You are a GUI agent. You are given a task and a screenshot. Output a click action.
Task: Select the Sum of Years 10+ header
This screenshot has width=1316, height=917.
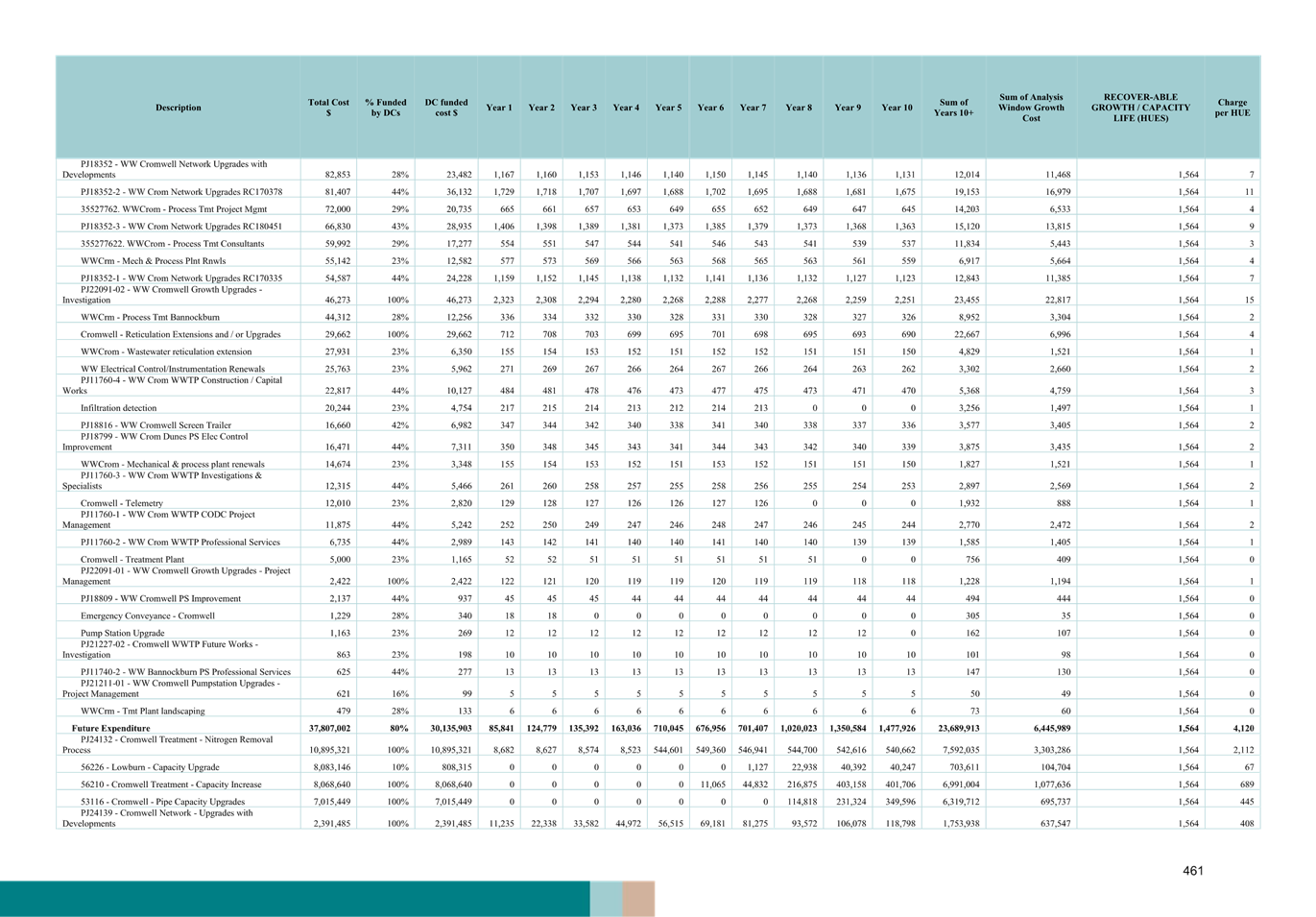(x=952, y=108)
